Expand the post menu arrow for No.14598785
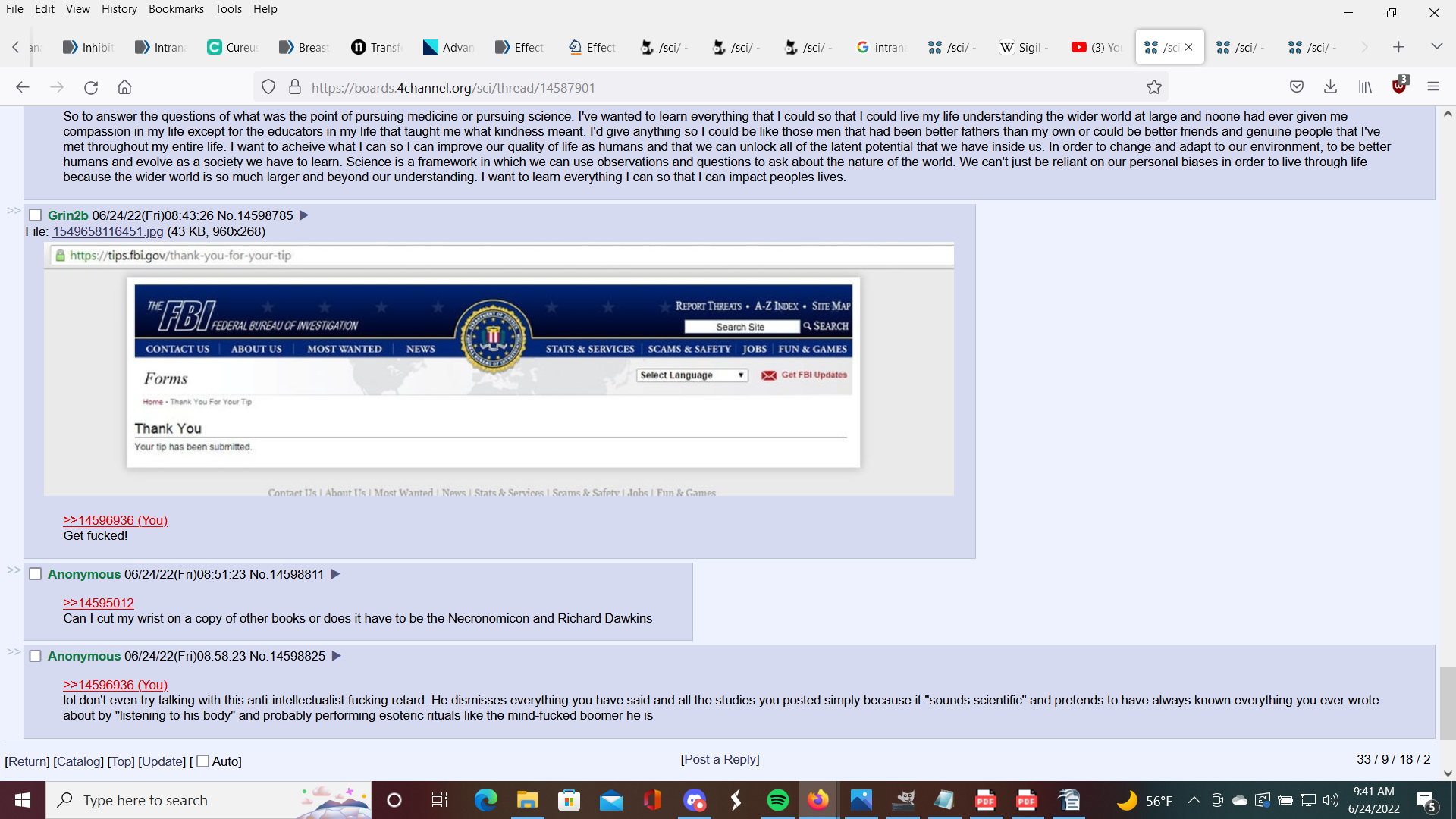Screen dimensions: 1456x819 click(x=304, y=215)
